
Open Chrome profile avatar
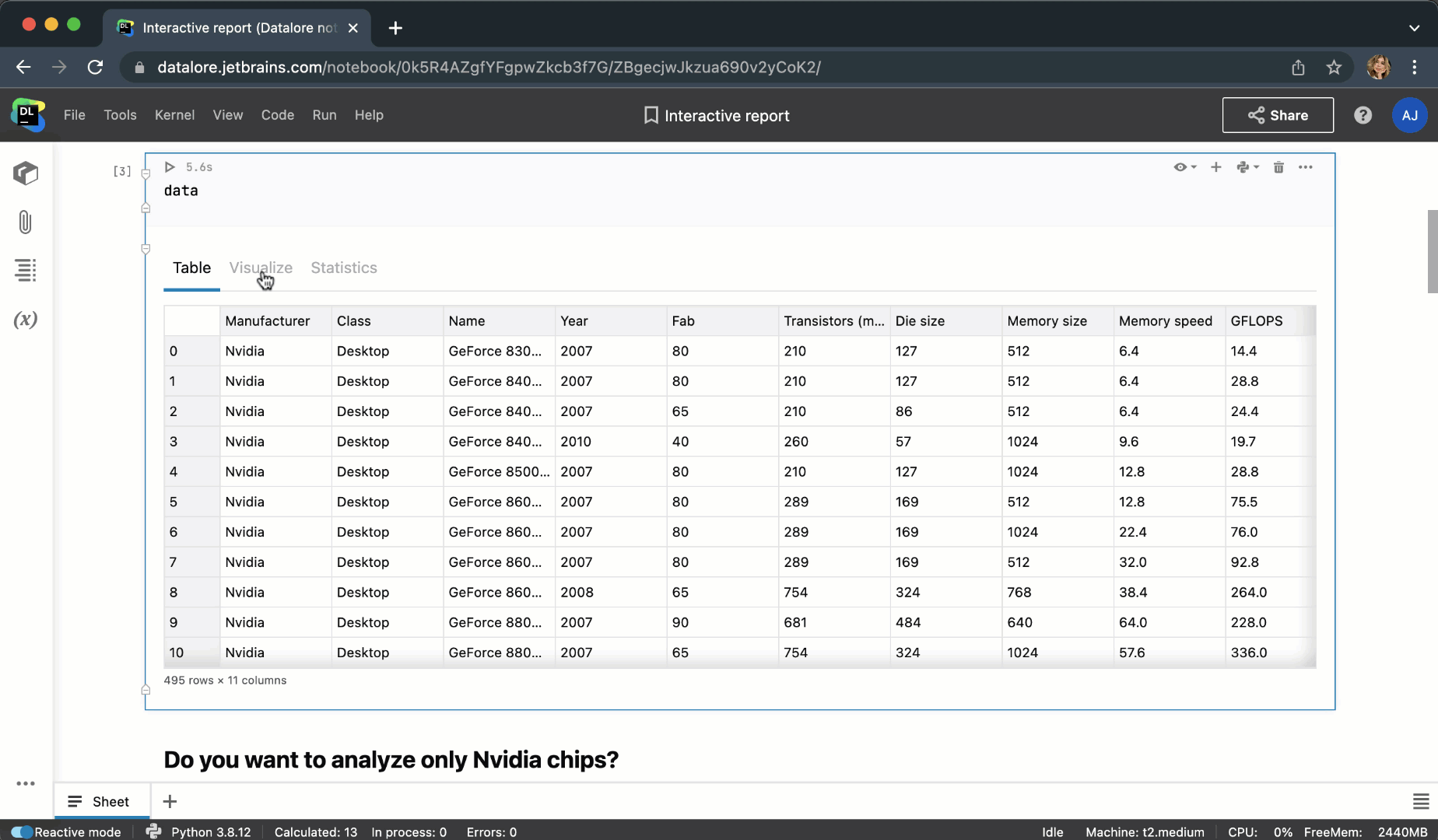1379,68
